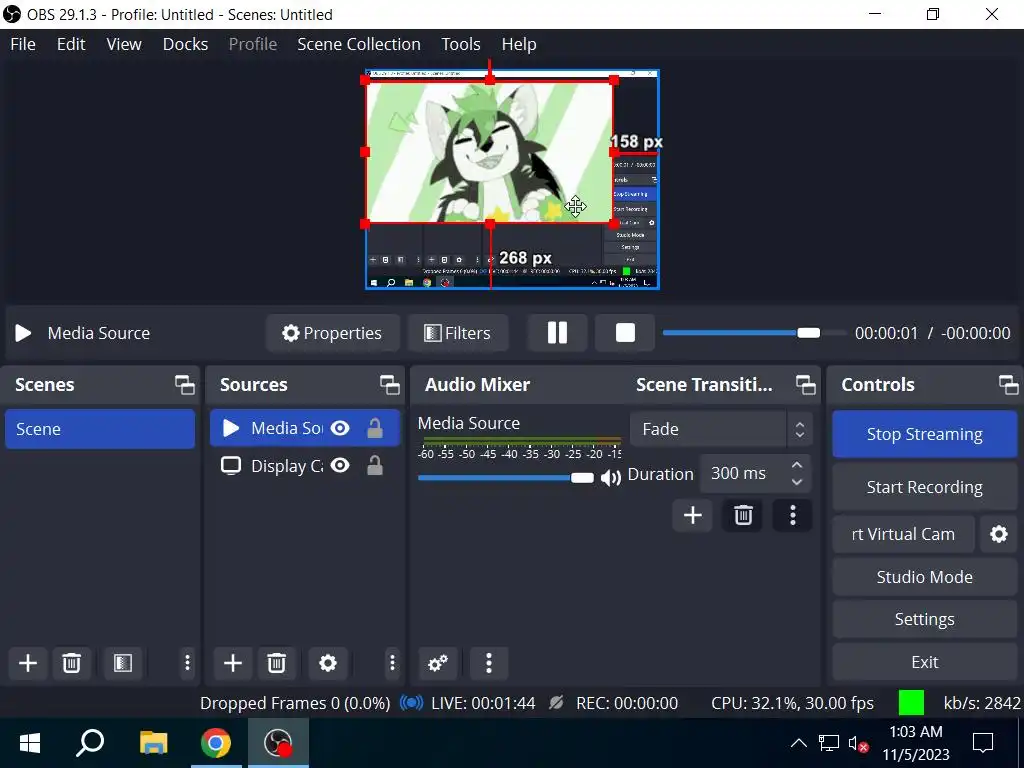Hide the Display Capture visibility eye

tap(340, 466)
